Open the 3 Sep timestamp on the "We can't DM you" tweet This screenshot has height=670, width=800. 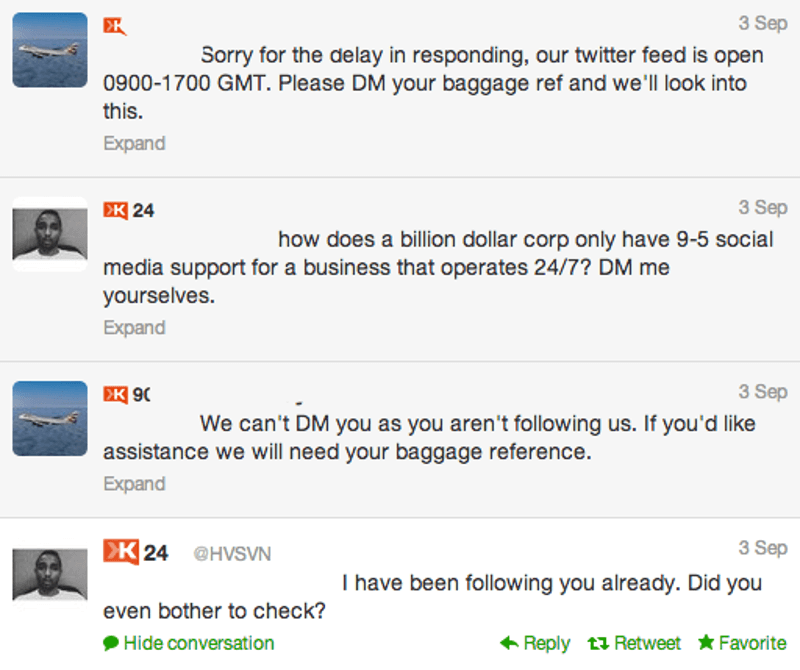[x=763, y=391]
